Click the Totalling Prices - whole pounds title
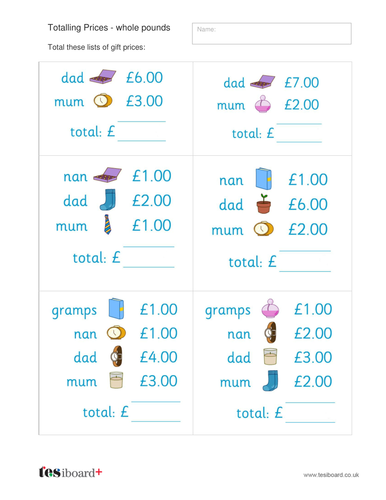386x500 pixels. tap(109, 28)
